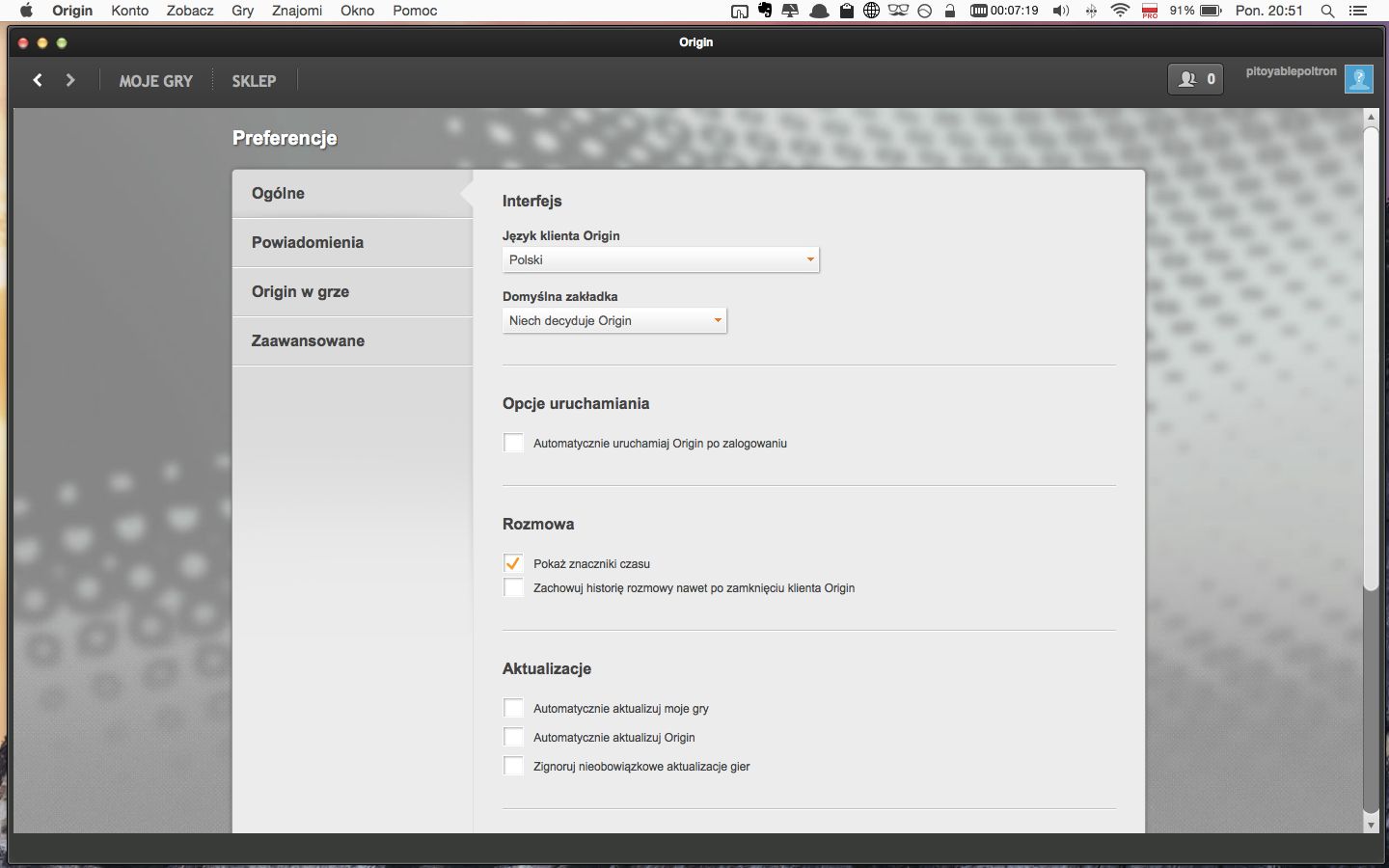Enable Automatycznie uruchamiaj Origin po zalogowaniu

point(513,443)
